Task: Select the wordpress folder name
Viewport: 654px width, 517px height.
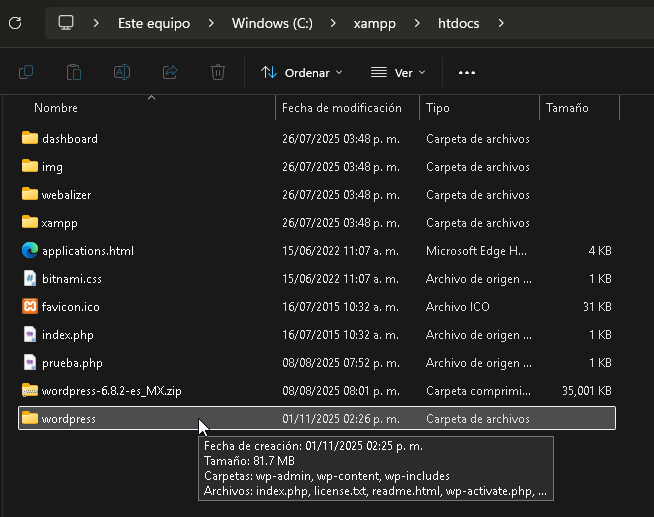Action: pos(68,419)
